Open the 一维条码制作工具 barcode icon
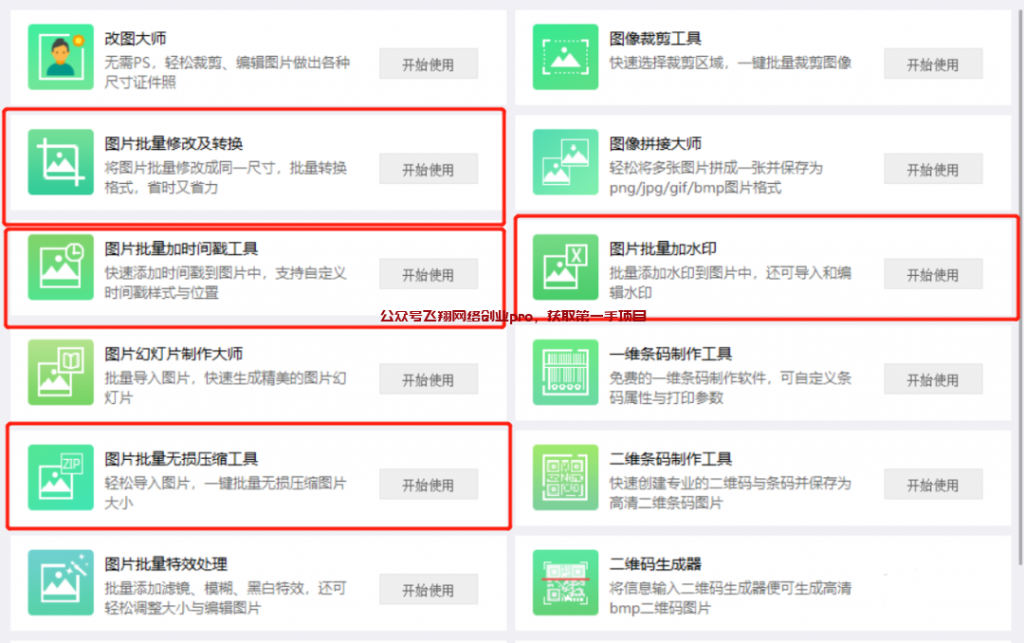This screenshot has width=1024, height=643. (x=566, y=372)
